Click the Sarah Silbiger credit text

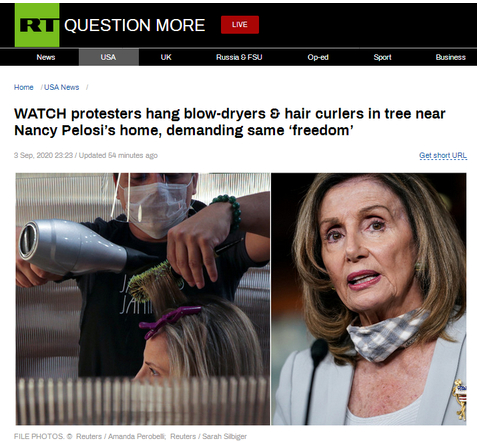[x=224, y=436]
